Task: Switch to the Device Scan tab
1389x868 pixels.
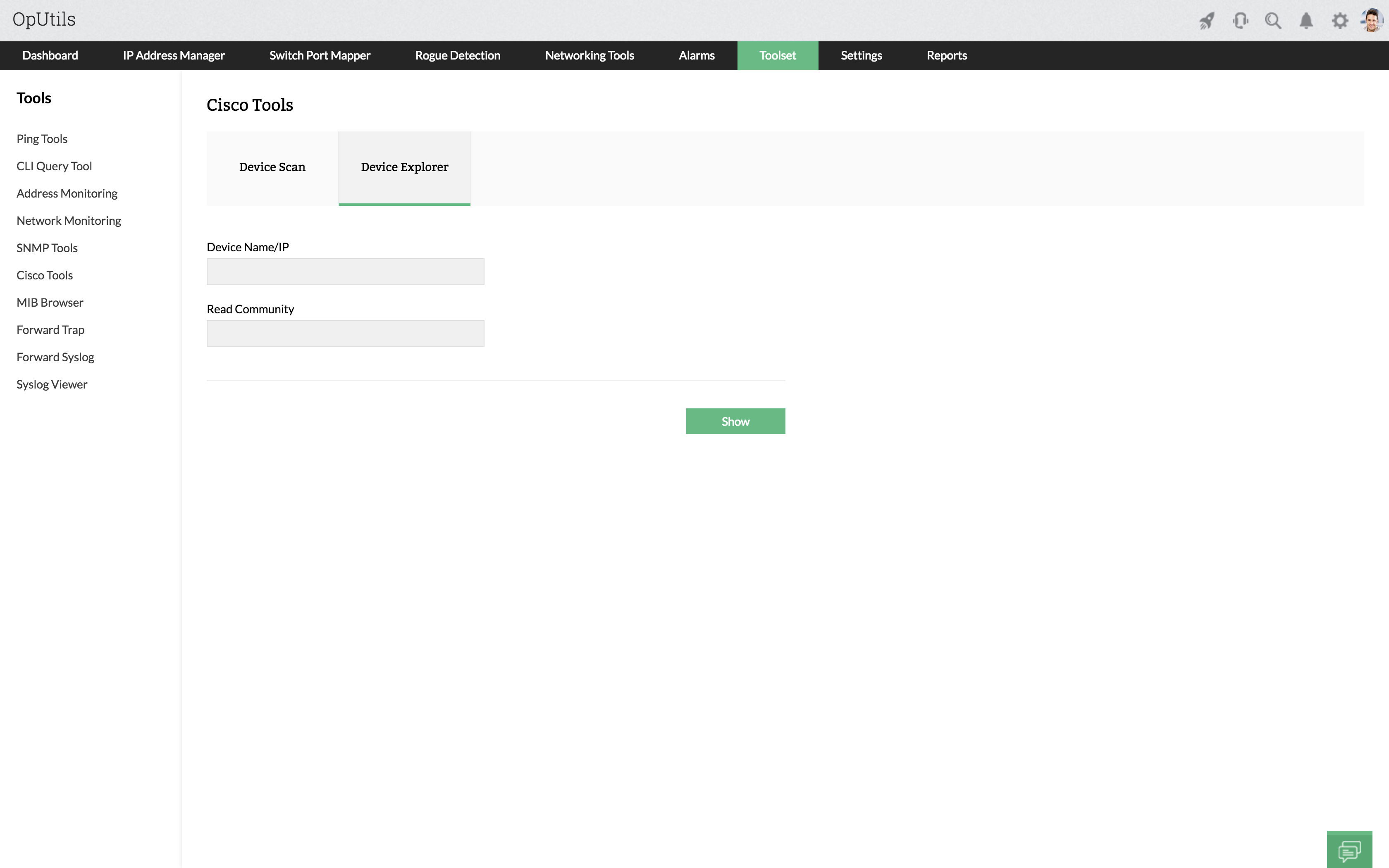Action: pyautogui.click(x=272, y=167)
